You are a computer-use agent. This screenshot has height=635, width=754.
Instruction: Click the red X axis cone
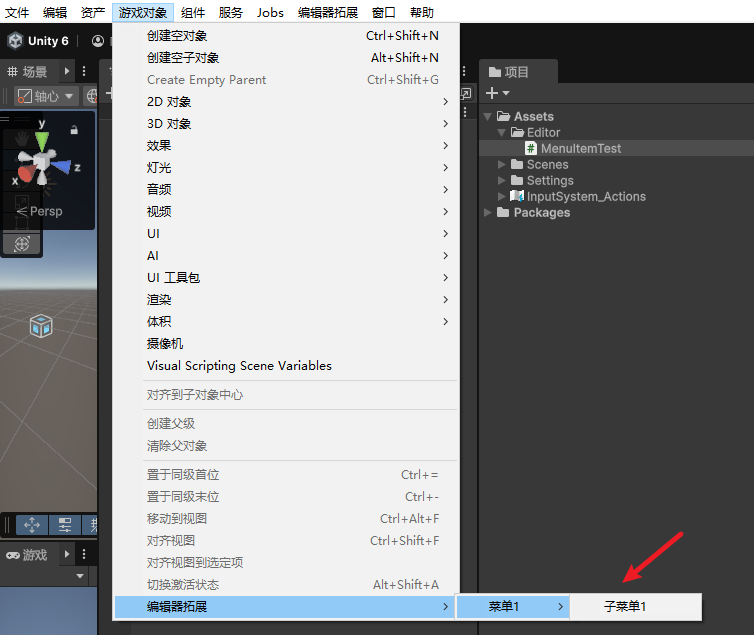[x=25, y=174]
